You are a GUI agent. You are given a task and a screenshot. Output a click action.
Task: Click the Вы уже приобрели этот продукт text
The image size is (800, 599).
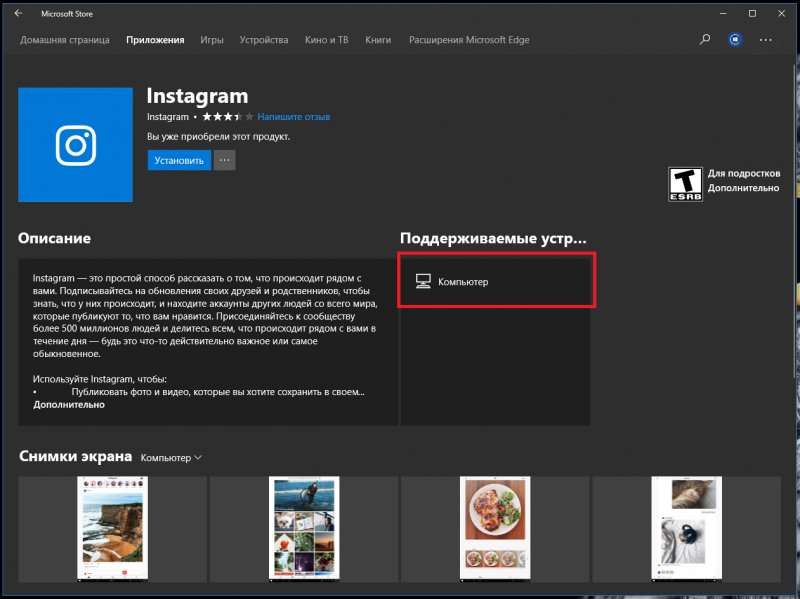[218, 137]
